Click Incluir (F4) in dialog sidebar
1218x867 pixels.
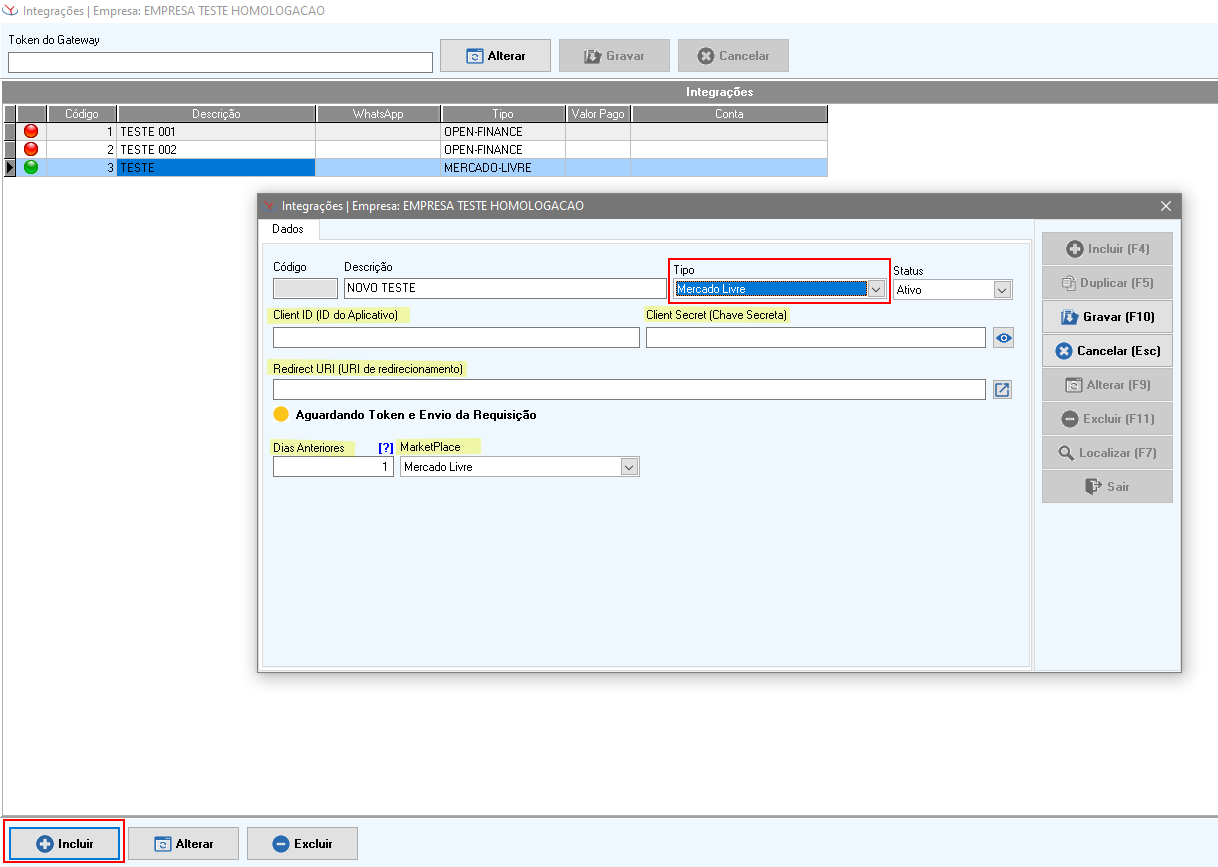tap(1107, 249)
